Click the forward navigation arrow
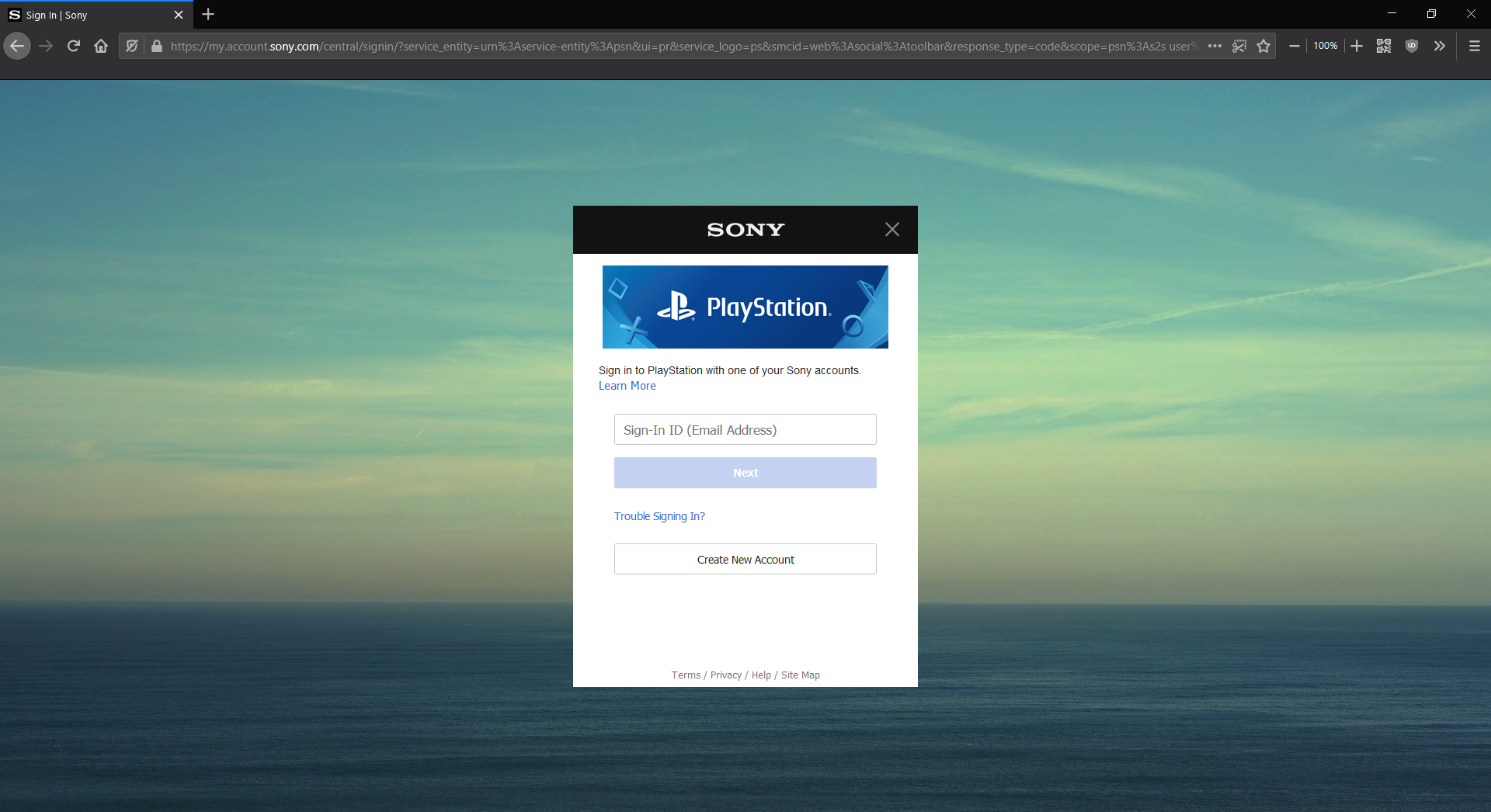1491x812 pixels. click(46, 46)
